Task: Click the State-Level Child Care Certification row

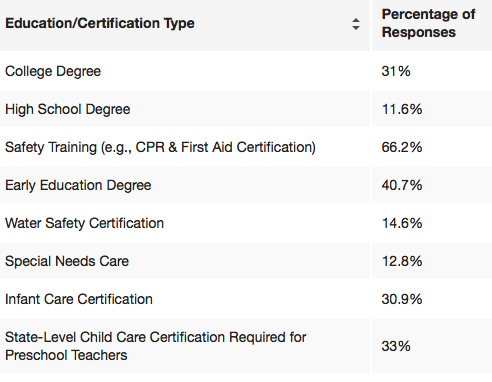Action: (x=246, y=346)
